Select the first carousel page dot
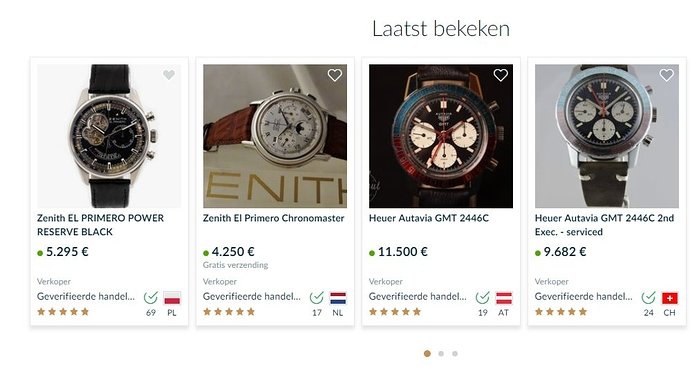The image size is (690, 372). 427,354
